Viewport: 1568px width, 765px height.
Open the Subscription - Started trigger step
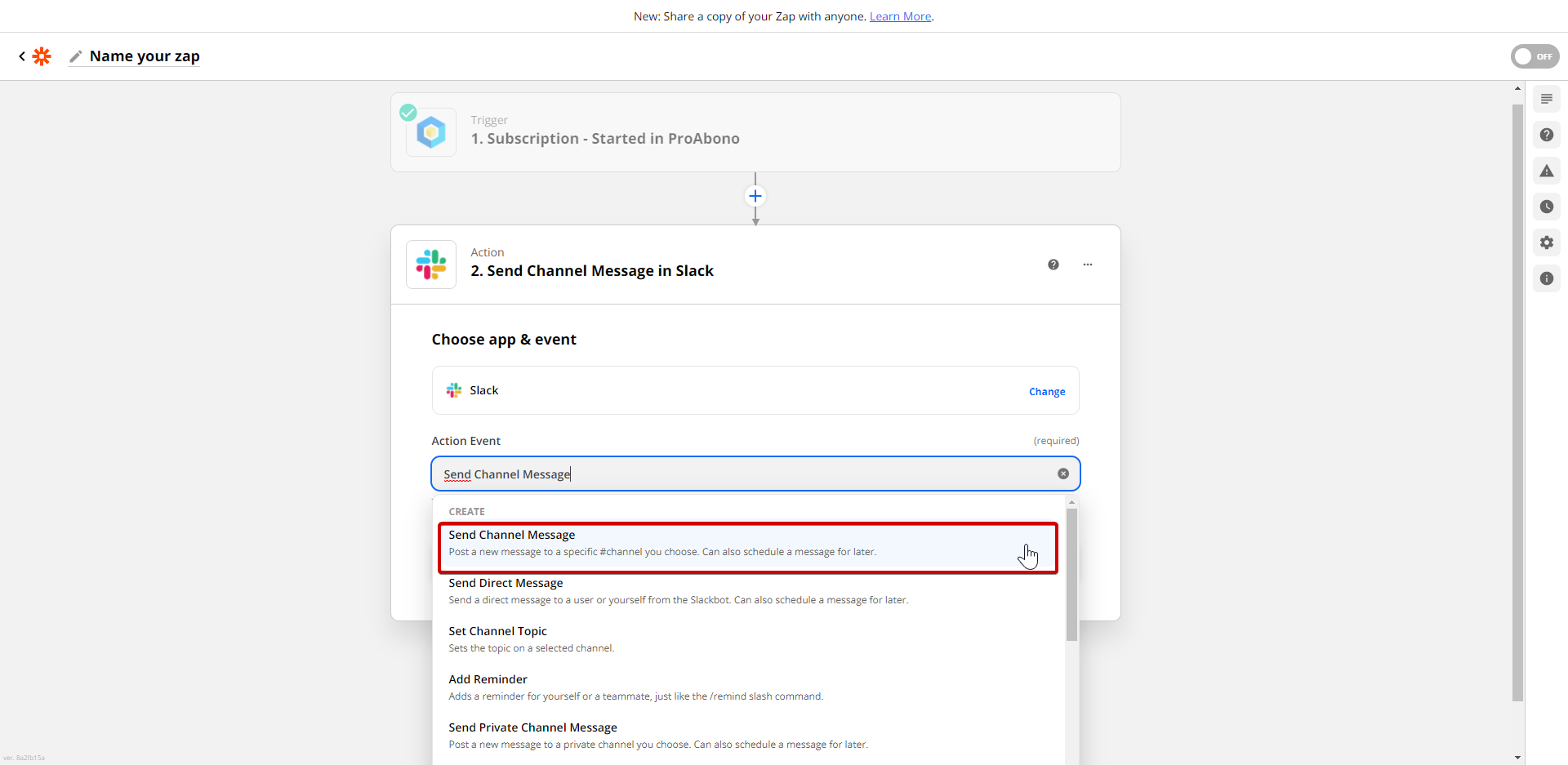(755, 132)
